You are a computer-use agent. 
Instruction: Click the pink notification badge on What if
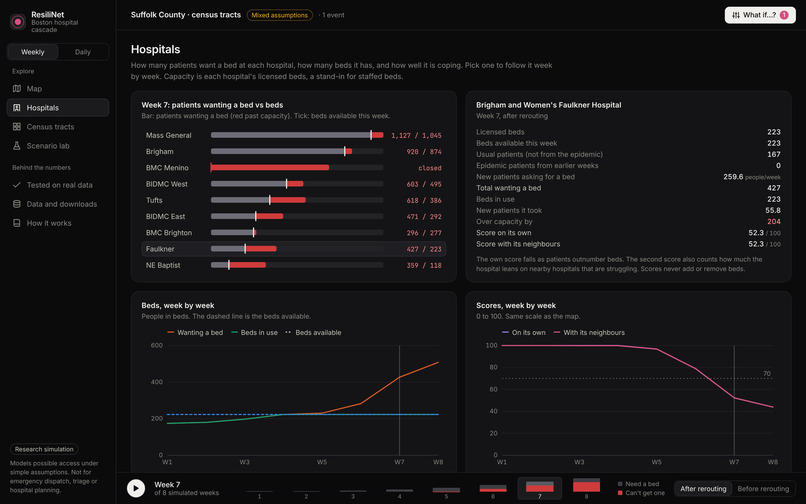(784, 15)
